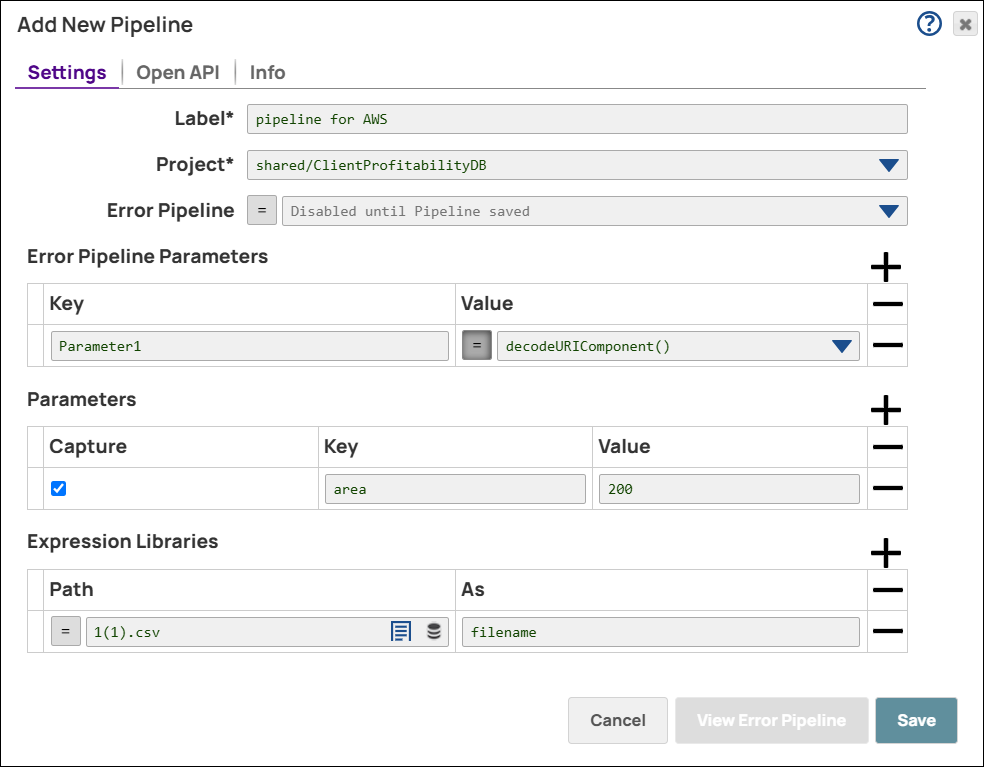Remove the Parameter1 row with minus icon
Viewport: 984px width, 767px height.
(x=888, y=345)
